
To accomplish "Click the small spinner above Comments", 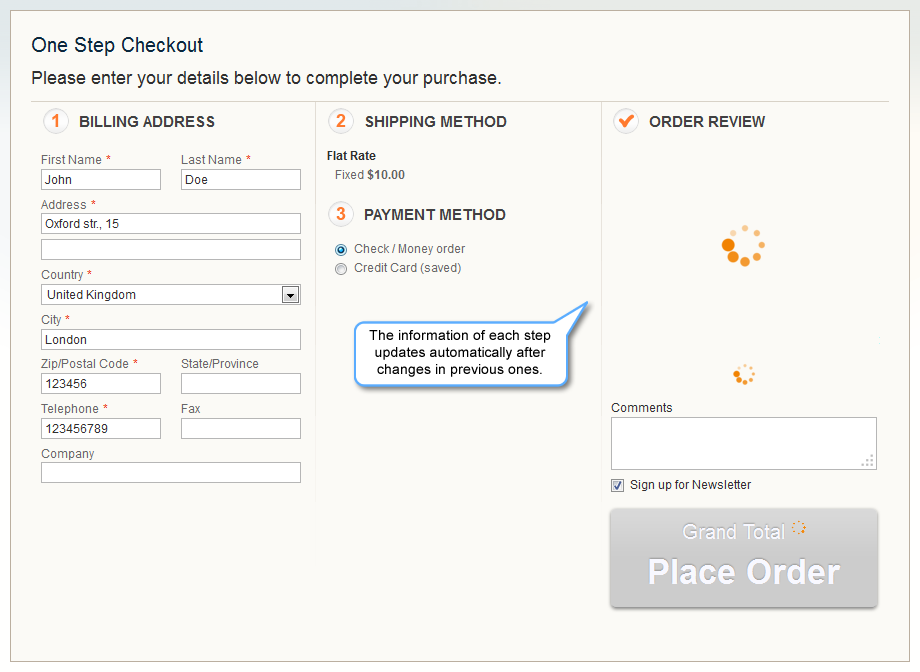I will coord(743,375).
